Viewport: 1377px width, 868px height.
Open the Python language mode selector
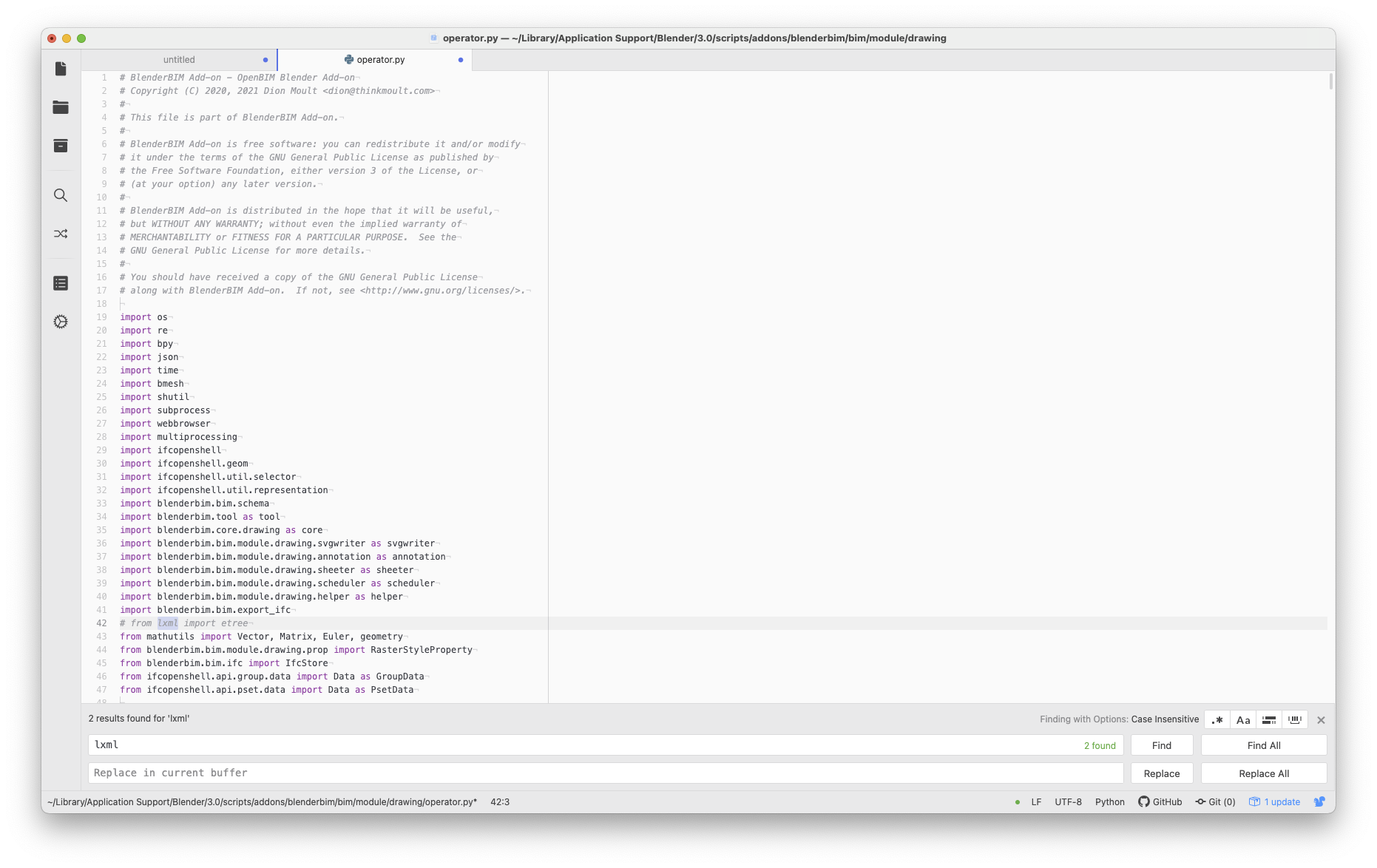click(1109, 801)
